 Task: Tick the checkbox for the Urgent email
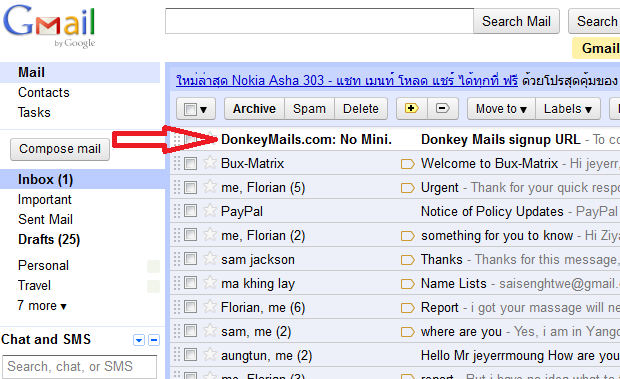coord(190,187)
